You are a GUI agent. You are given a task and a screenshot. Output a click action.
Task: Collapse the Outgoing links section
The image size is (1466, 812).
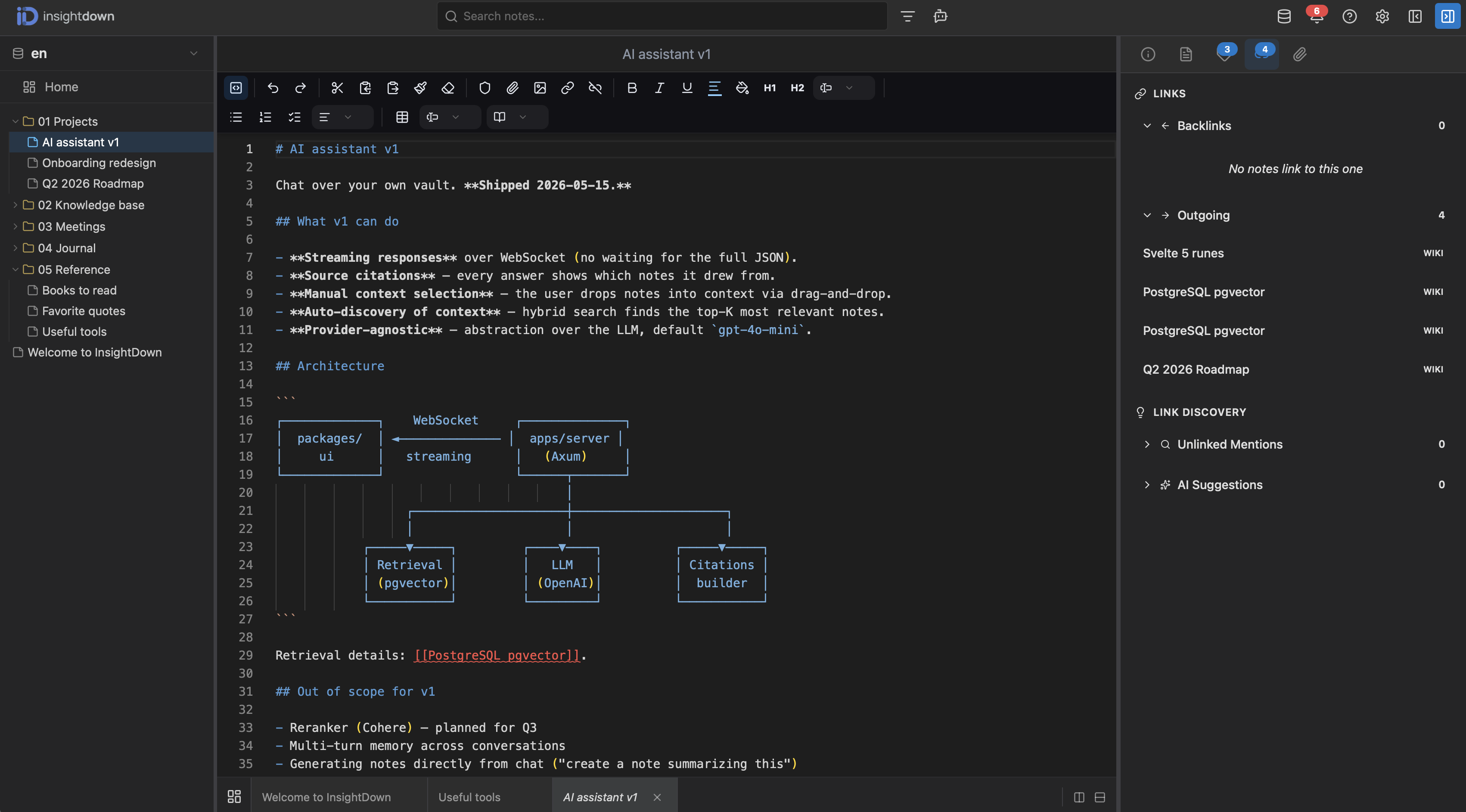click(x=1147, y=215)
